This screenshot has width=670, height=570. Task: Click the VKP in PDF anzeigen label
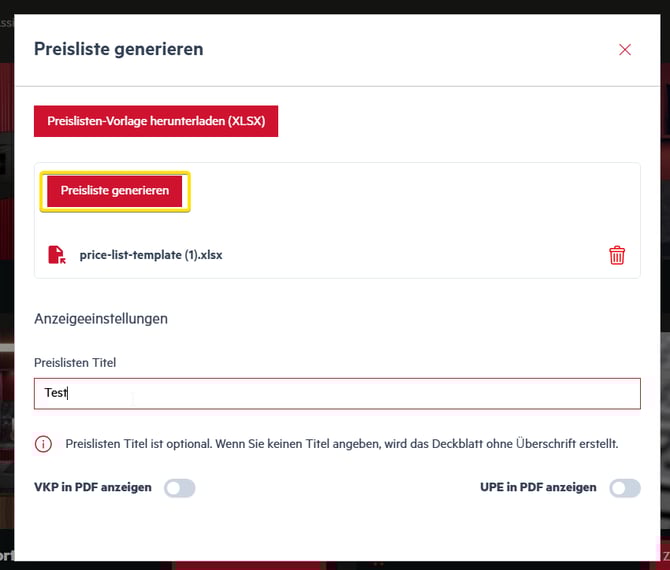pyautogui.click(x=93, y=487)
